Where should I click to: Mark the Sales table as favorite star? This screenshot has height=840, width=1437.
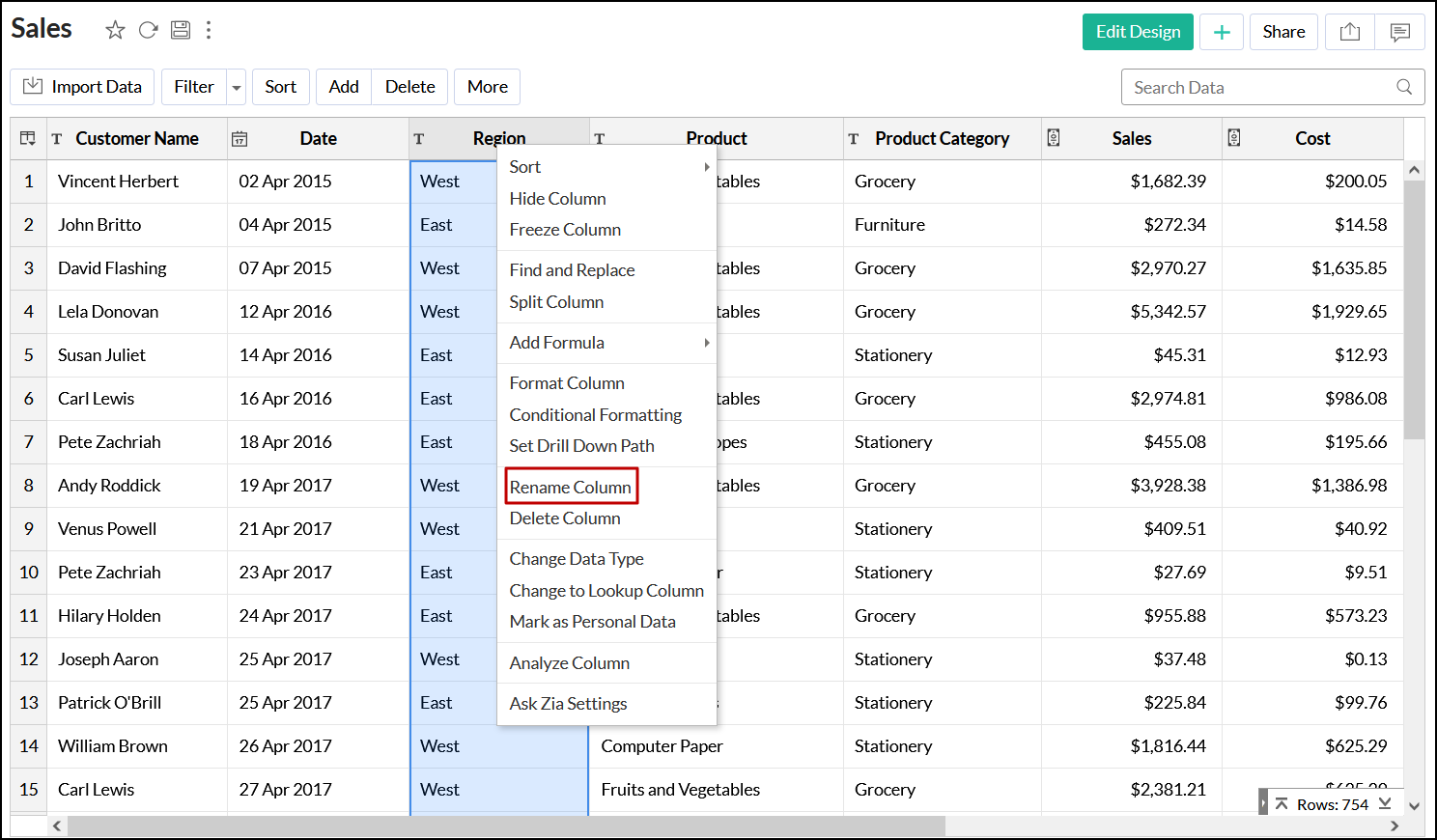tap(115, 30)
